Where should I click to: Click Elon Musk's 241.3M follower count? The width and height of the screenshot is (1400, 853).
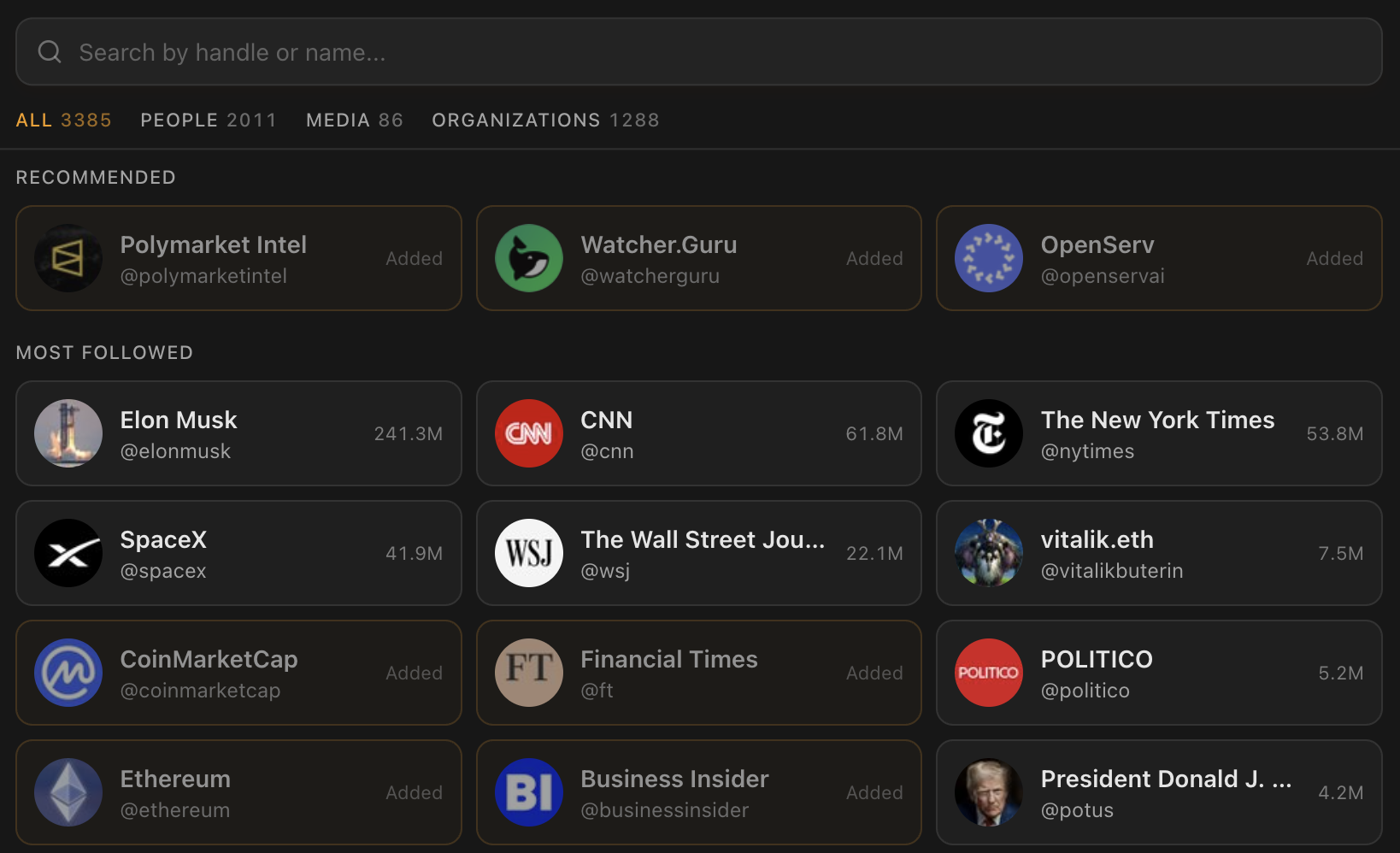409,433
